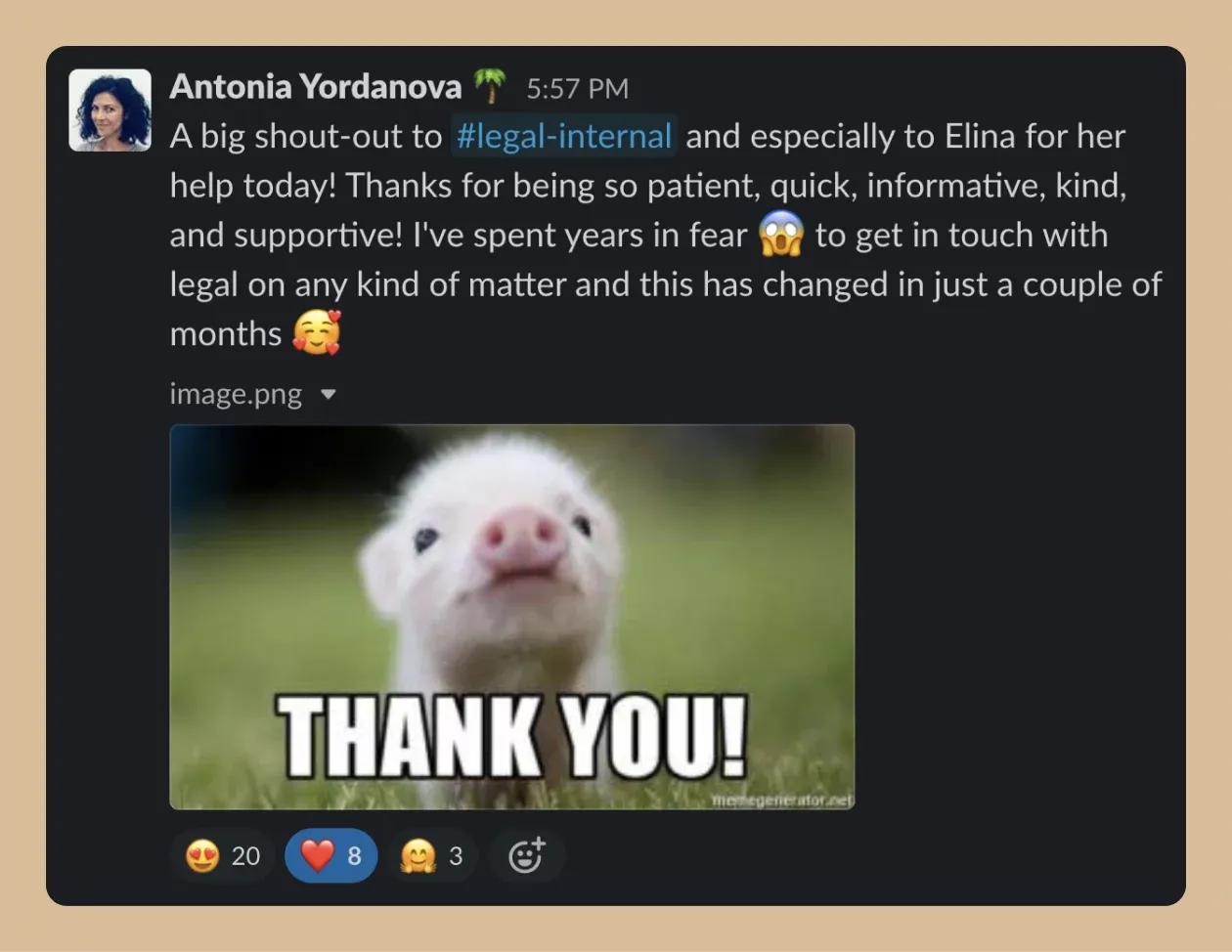Click the memegenerator.net watermark on image
Screen dimensions: 1232x952
tap(782, 801)
